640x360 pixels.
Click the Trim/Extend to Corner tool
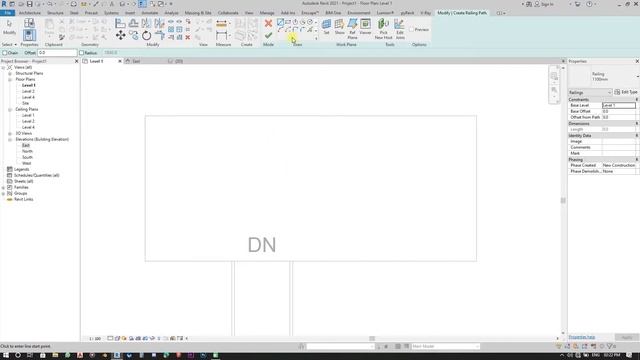point(160,36)
